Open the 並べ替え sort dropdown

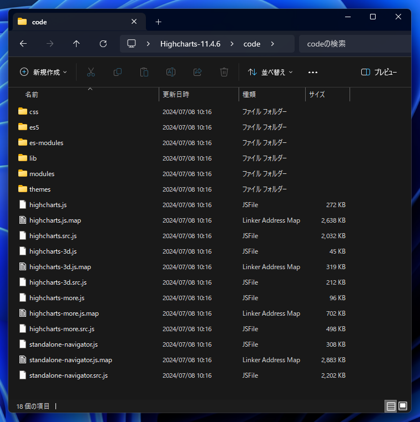tap(270, 72)
